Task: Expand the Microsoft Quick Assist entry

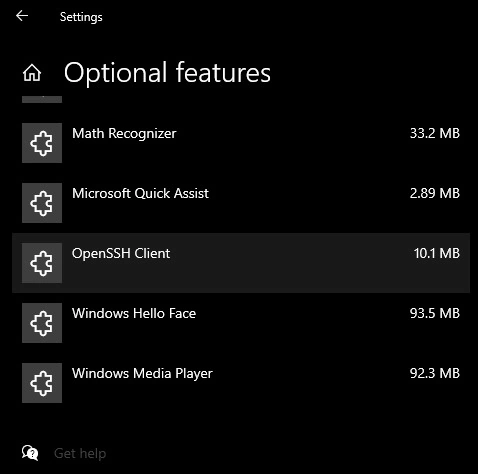Action: pos(241,203)
